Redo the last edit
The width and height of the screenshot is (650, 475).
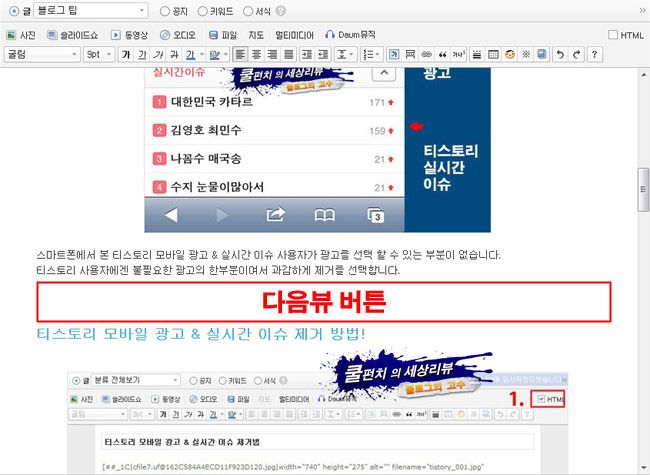point(576,54)
